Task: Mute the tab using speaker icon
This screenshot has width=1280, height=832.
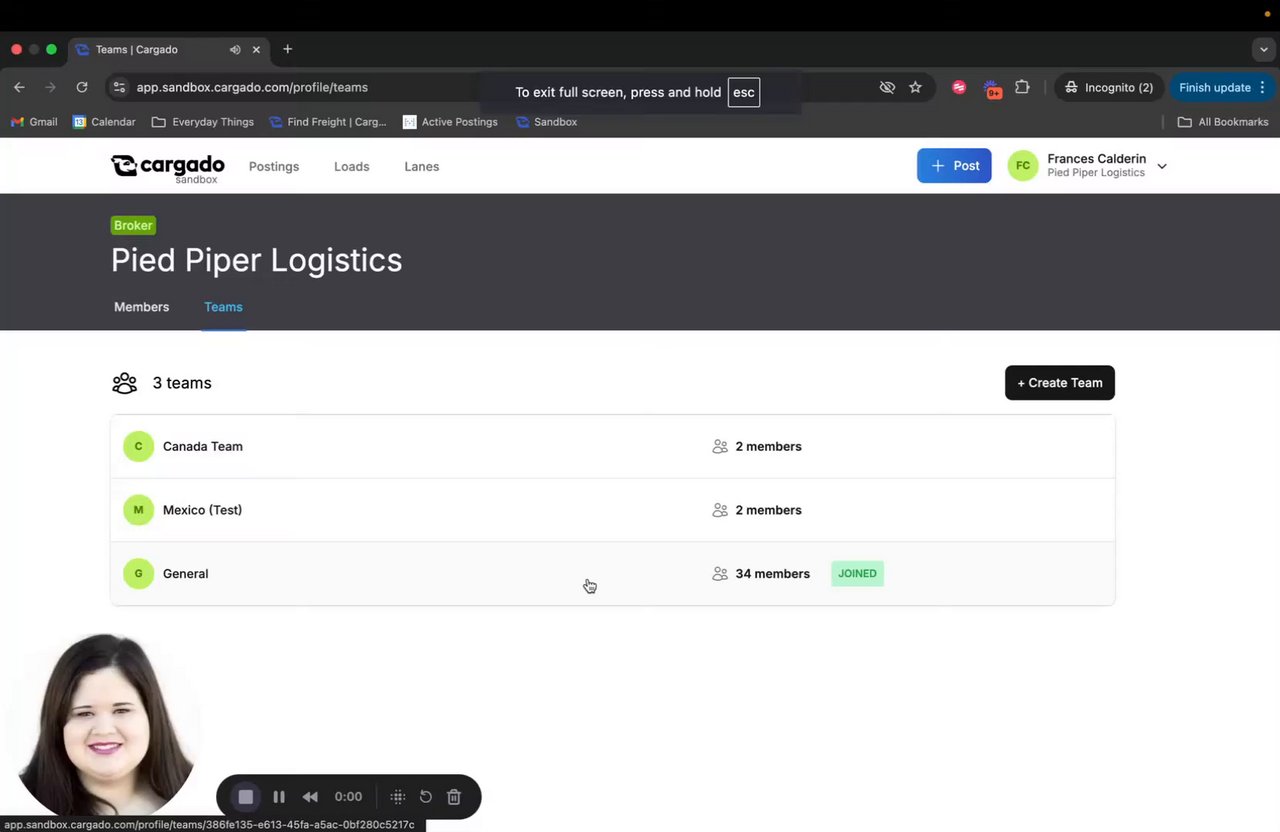Action: point(235,49)
